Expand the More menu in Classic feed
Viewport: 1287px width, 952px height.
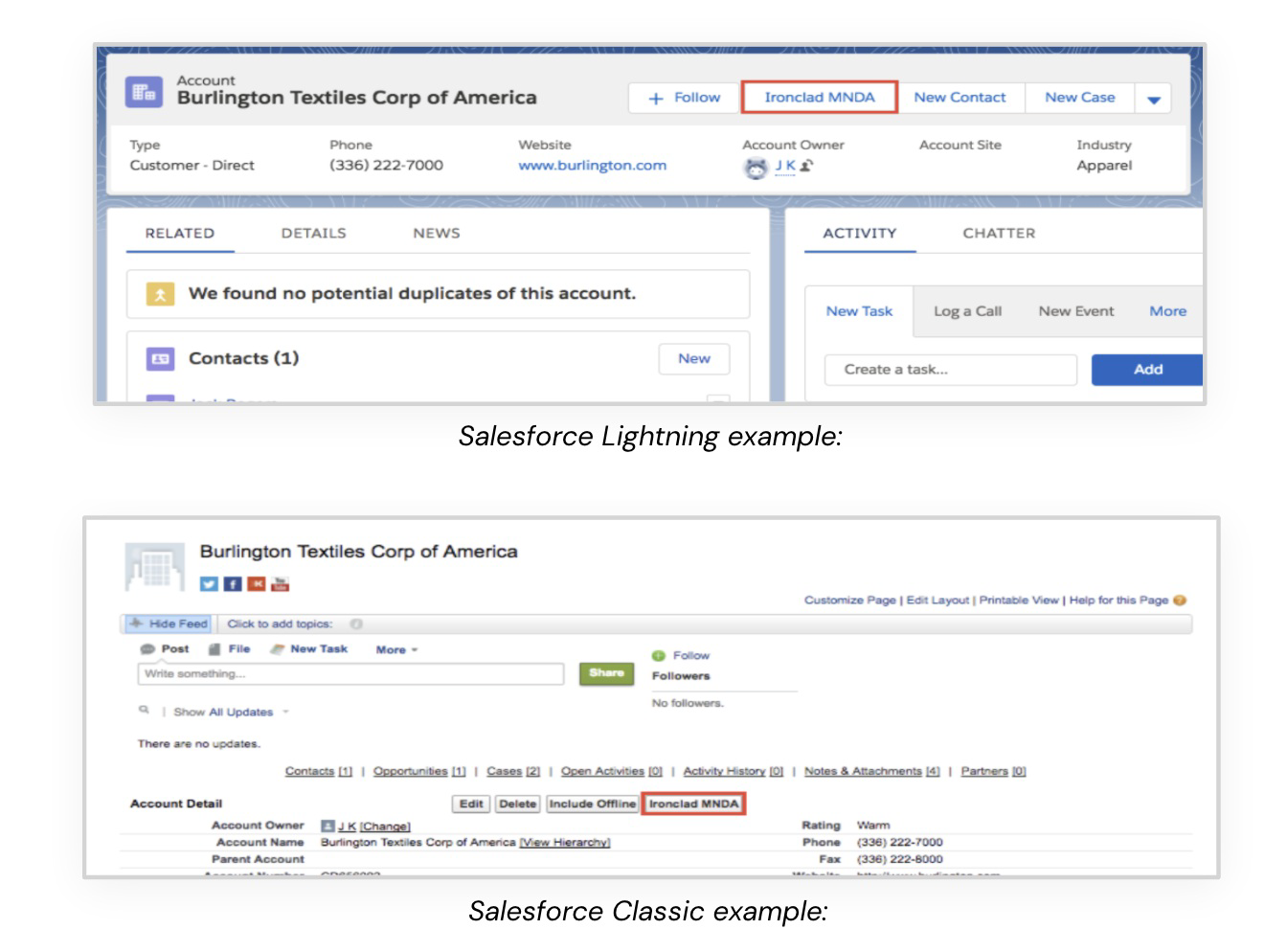click(x=397, y=650)
